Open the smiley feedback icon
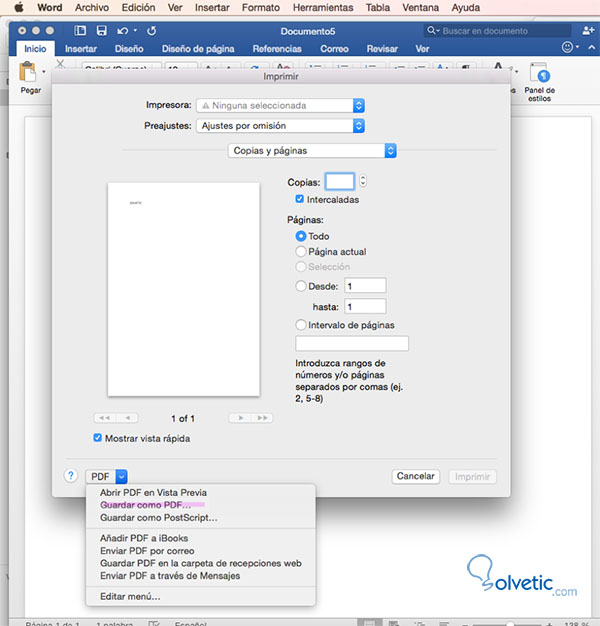 [567, 47]
